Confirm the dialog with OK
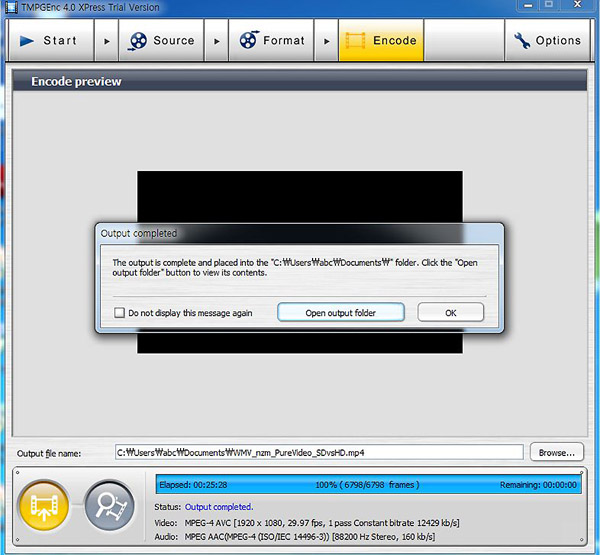Screen dimensions: 600x555 tap(450, 313)
